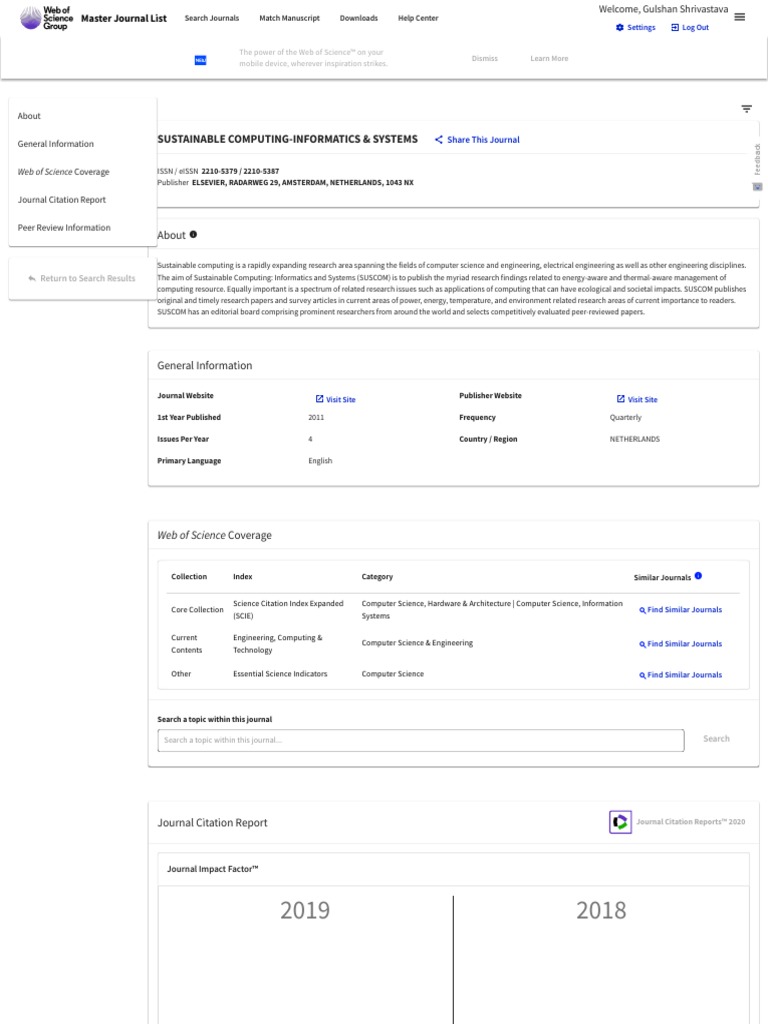Click the Similar Journals info icon

698,576
